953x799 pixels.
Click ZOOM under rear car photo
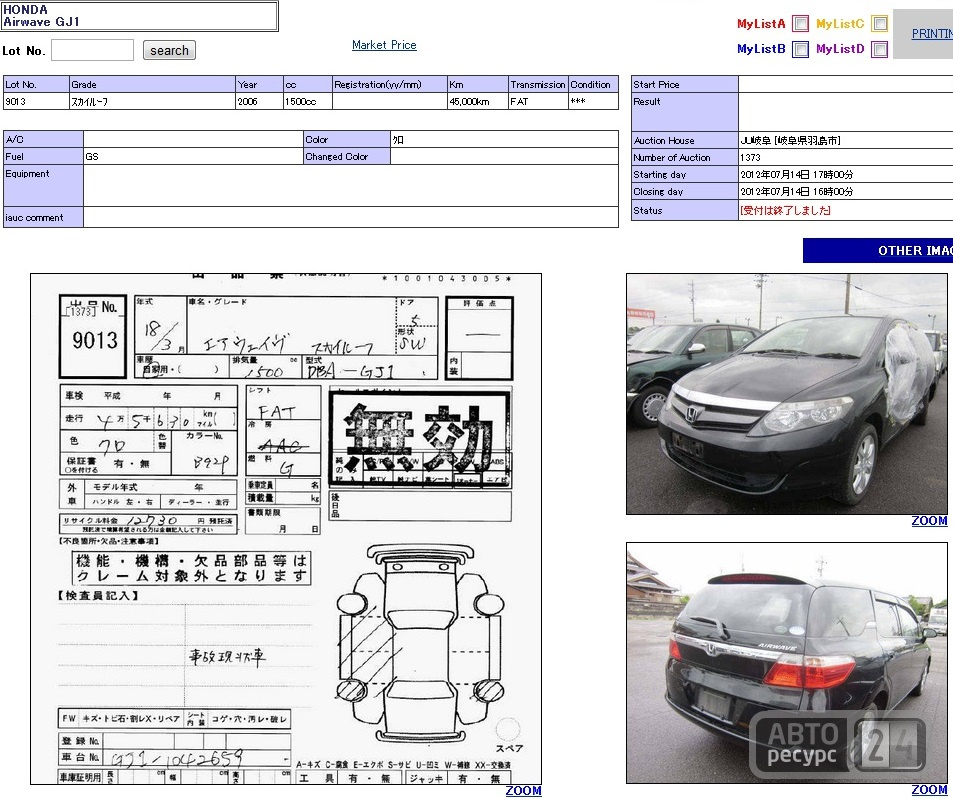tap(929, 790)
